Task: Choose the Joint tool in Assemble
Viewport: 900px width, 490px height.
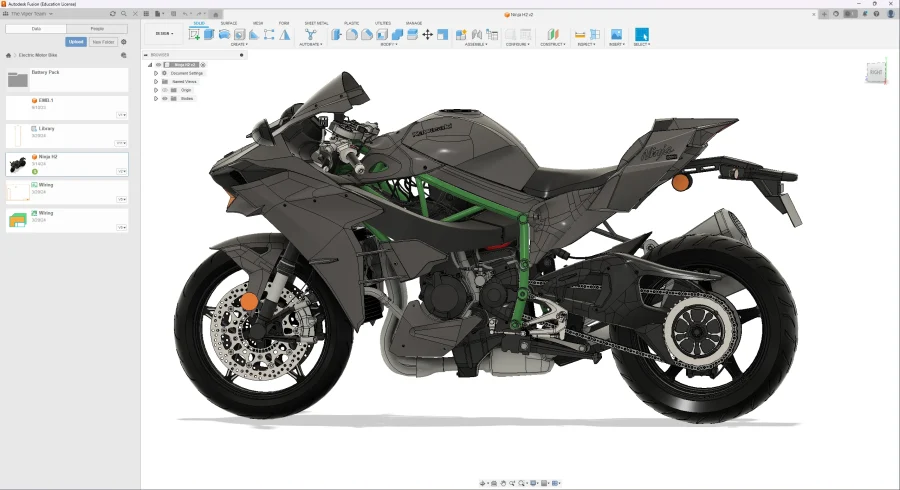Action: (x=476, y=35)
